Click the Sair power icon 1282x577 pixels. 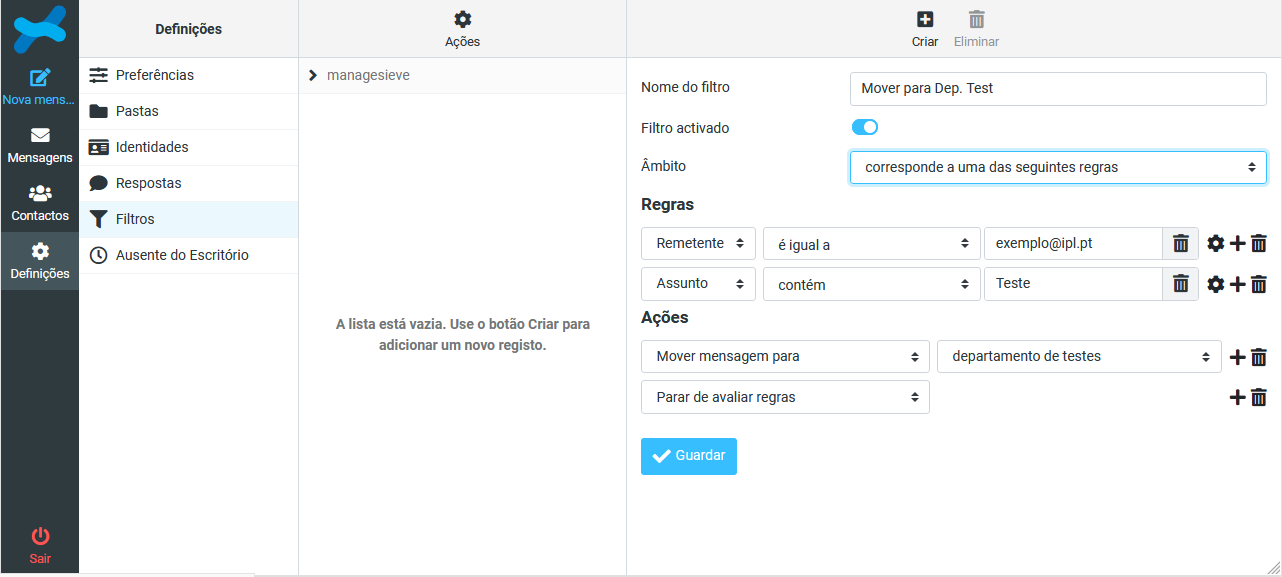pyautogui.click(x=40, y=537)
